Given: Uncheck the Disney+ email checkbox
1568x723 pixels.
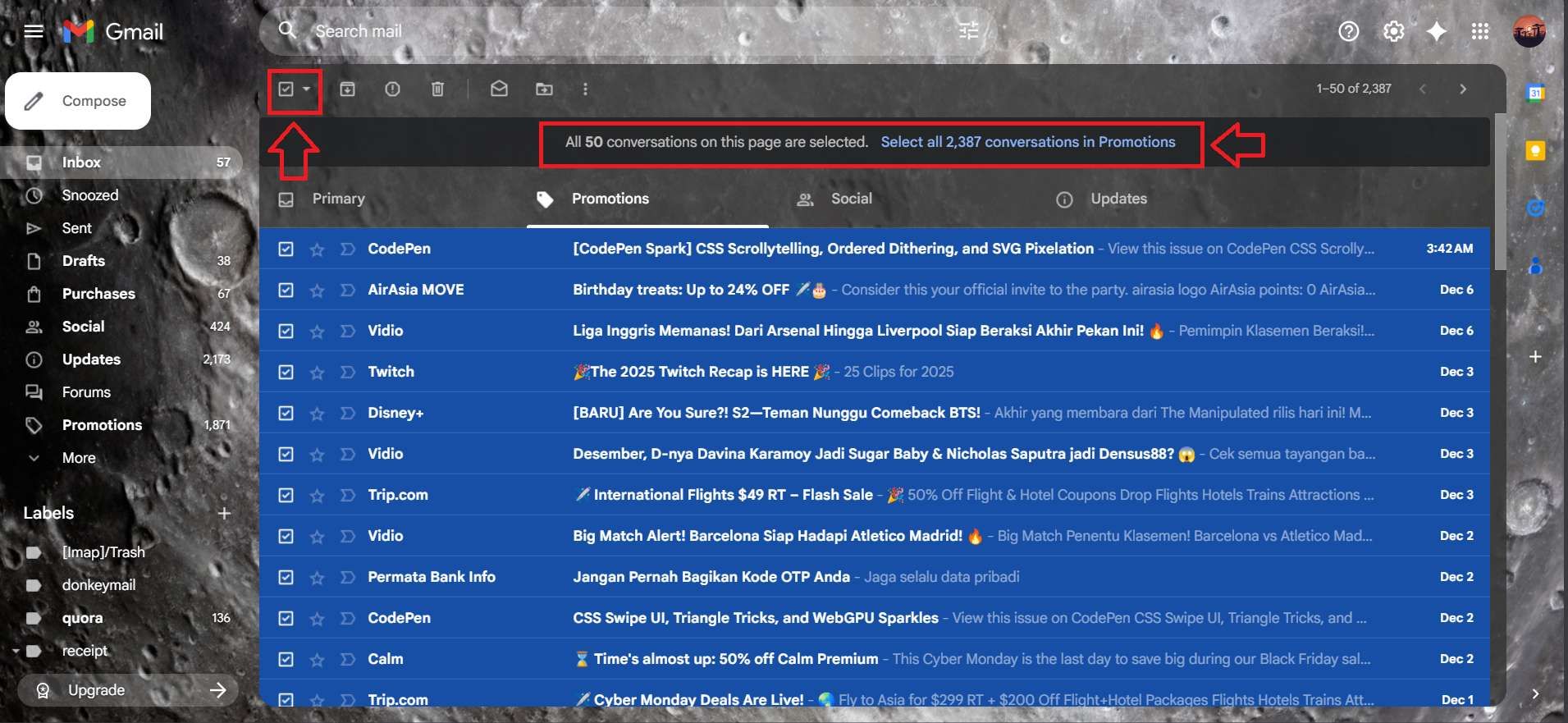Looking at the screenshot, I should (x=286, y=413).
